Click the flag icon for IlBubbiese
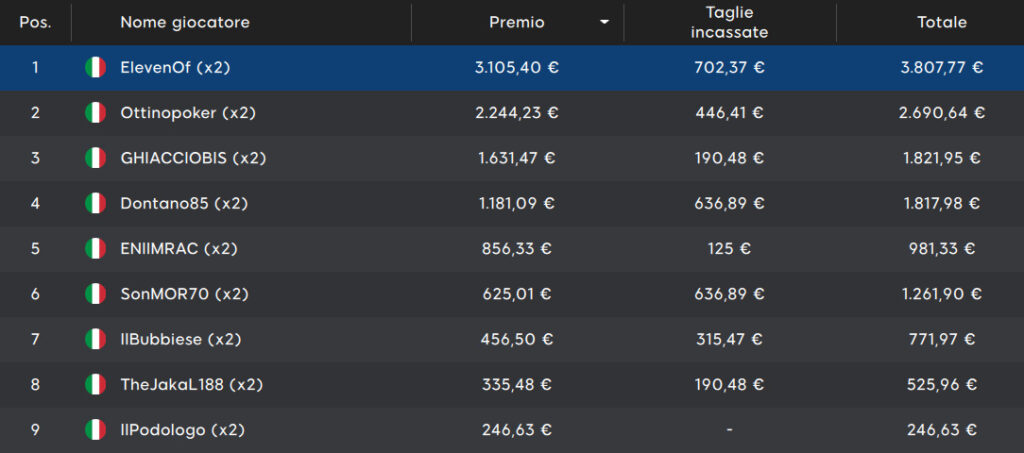 pyautogui.click(x=95, y=339)
